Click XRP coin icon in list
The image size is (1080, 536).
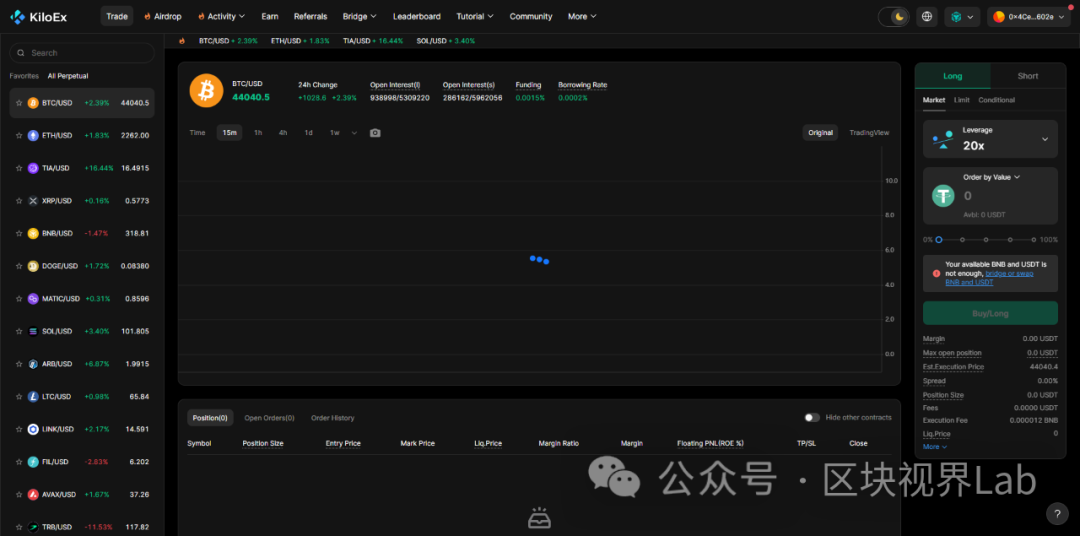point(33,200)
